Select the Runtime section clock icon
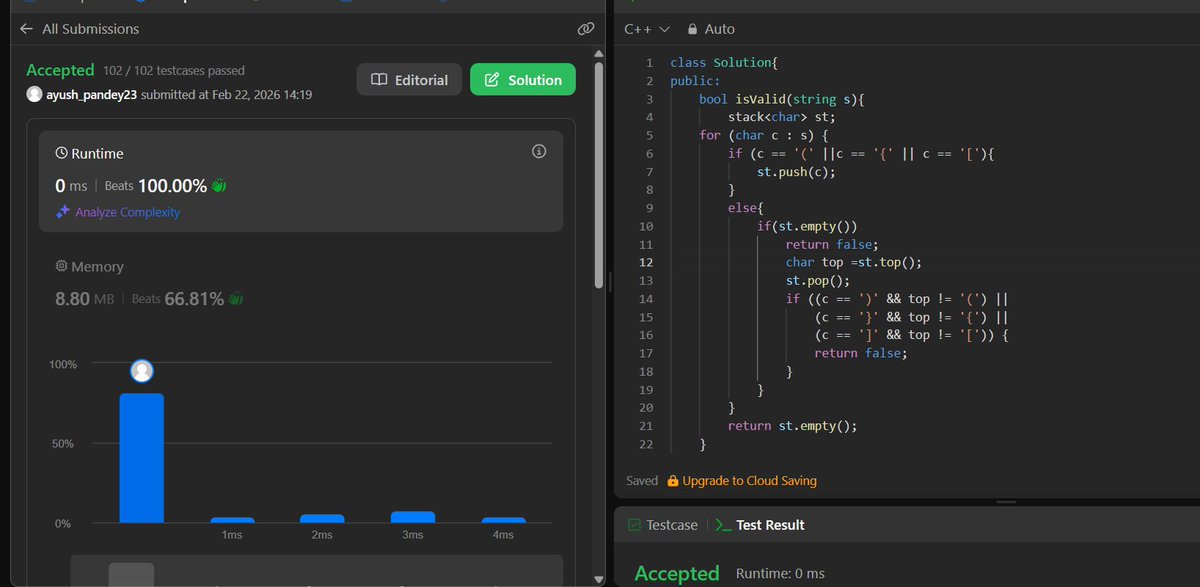The width and height of the screenshot is (1200, 587). (x=61, y=154)
